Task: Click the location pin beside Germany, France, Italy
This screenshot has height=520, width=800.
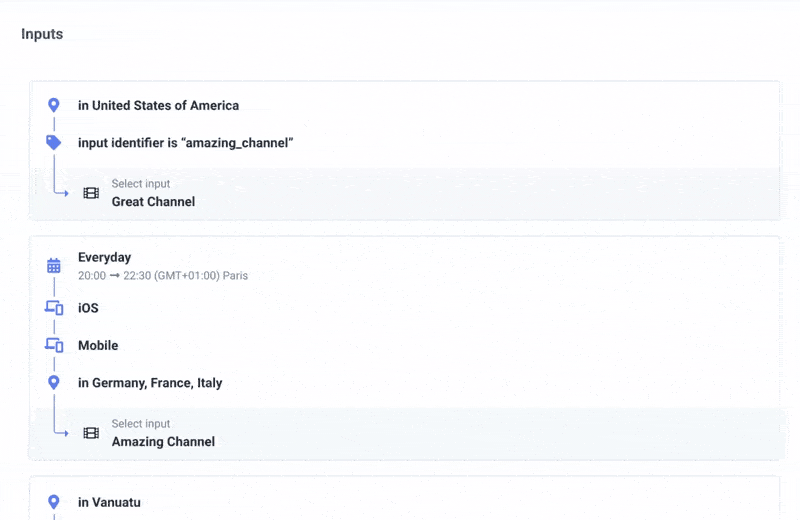Action: click(54, 382)
